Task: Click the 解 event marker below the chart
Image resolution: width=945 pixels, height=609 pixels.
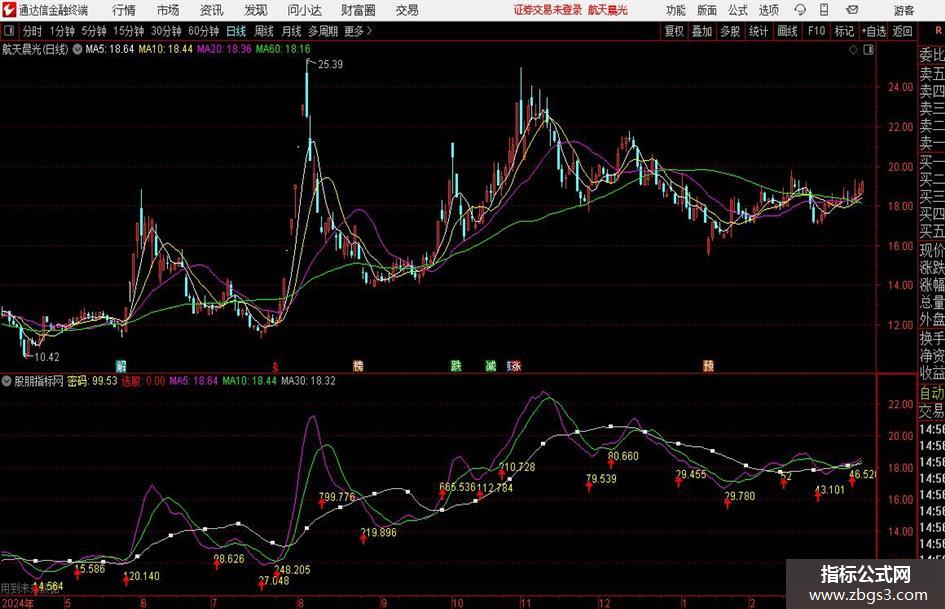Action: [121, 365]
